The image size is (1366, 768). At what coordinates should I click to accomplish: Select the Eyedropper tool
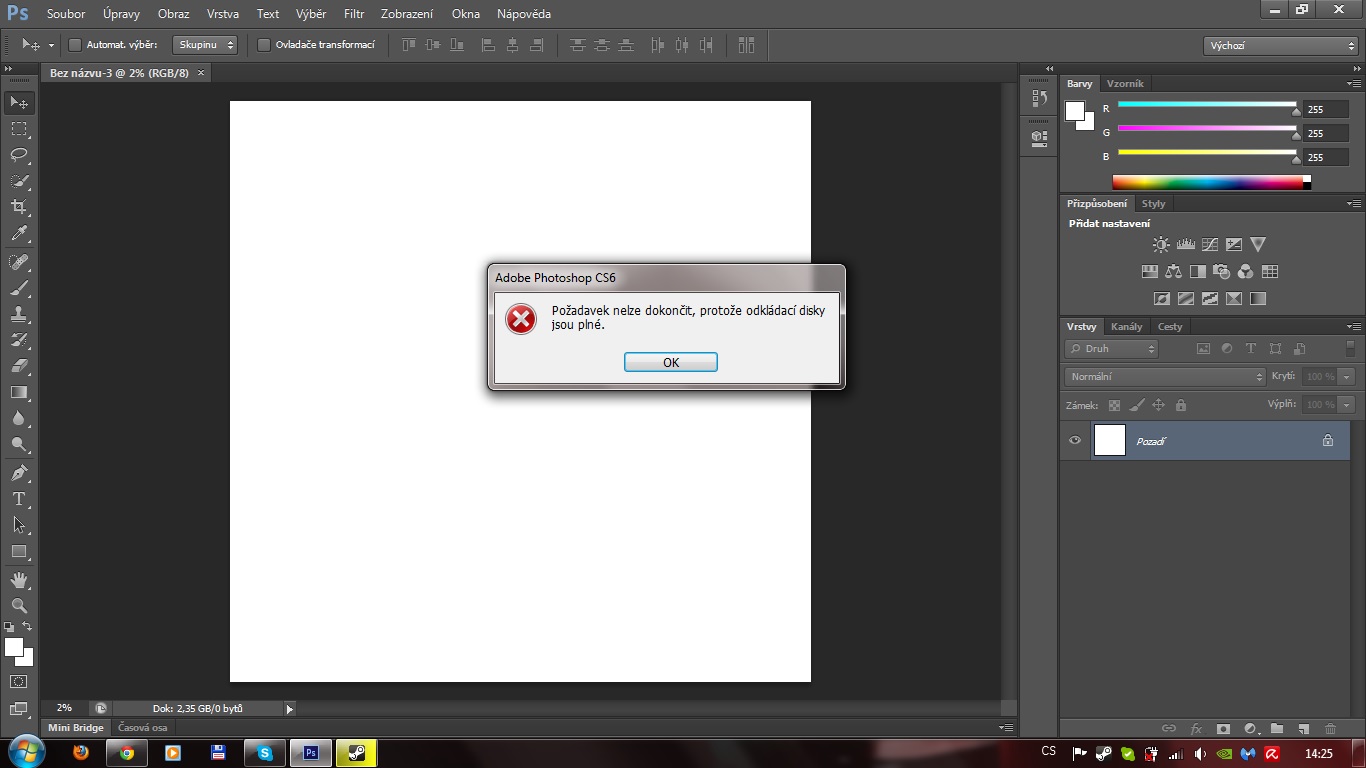pyautogui.click(x=19, y=234)
